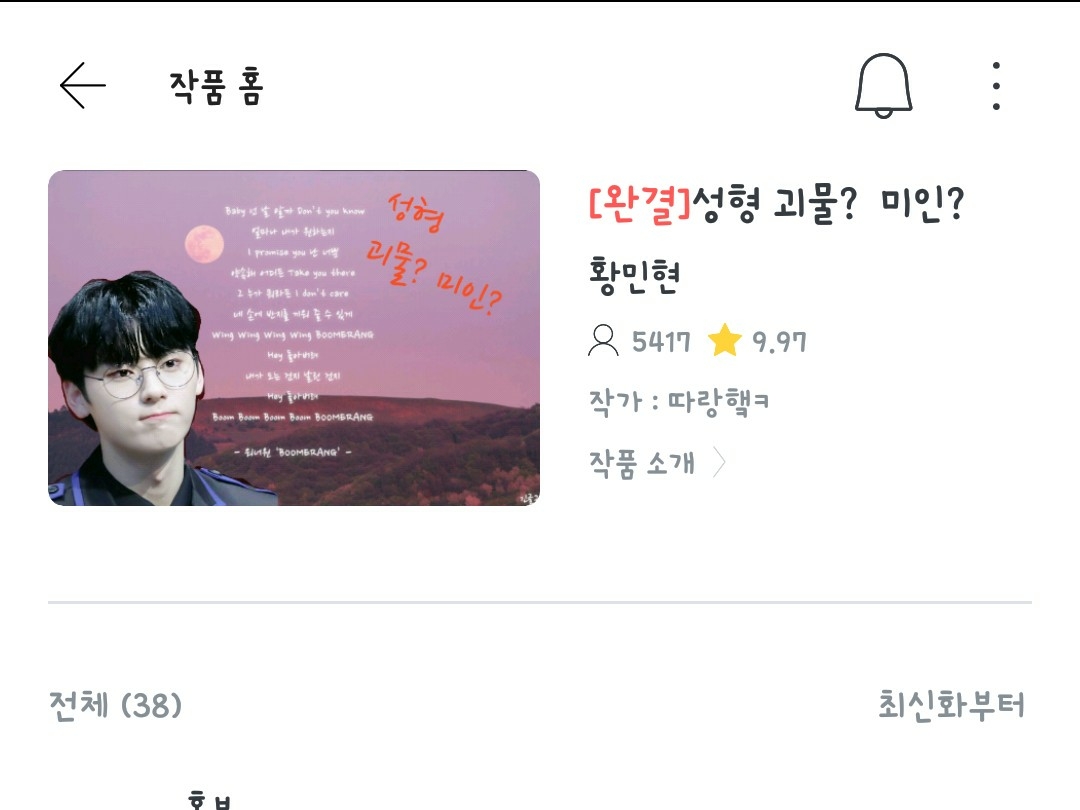Image resolution: width=1080 pixels, height=810 pixels.
Task: Open the partially visible episode at bottom
Action: [540, 799]
